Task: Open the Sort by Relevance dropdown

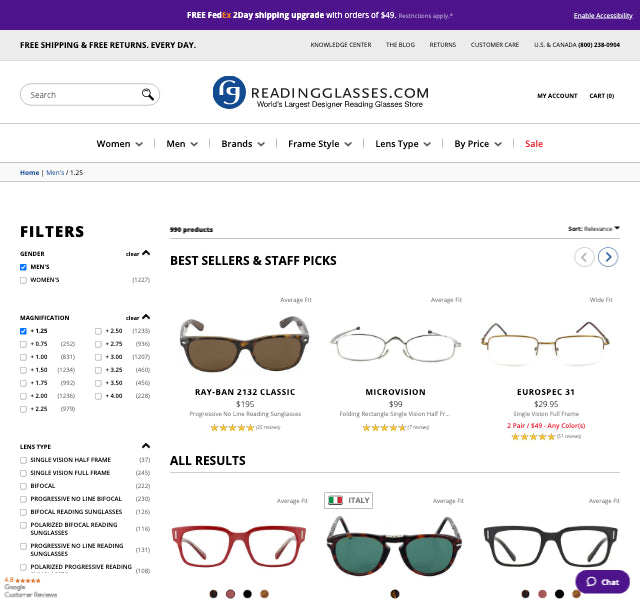Action: [594, 229]
